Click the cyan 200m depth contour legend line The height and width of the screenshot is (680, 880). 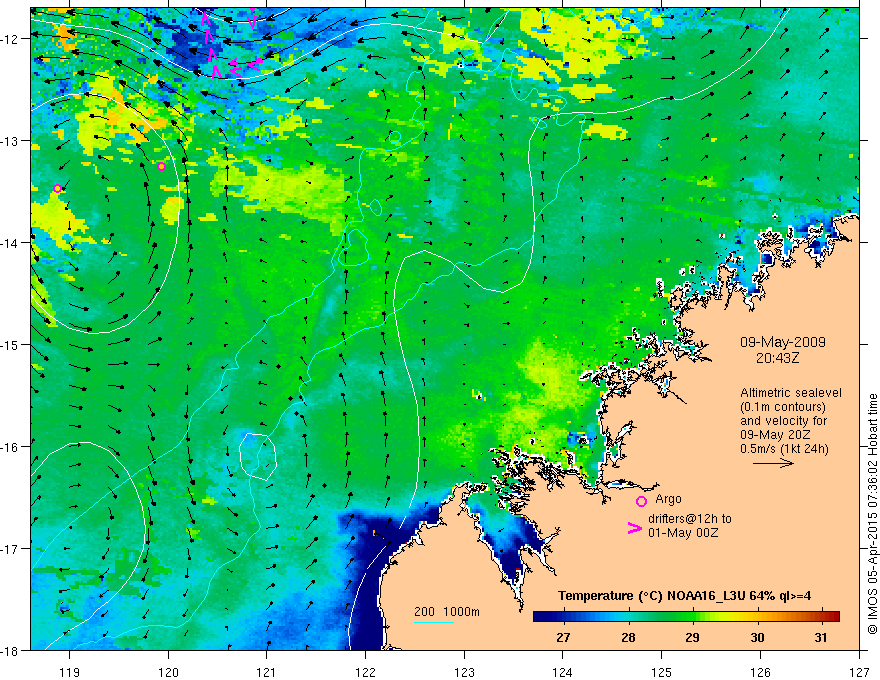434,622
